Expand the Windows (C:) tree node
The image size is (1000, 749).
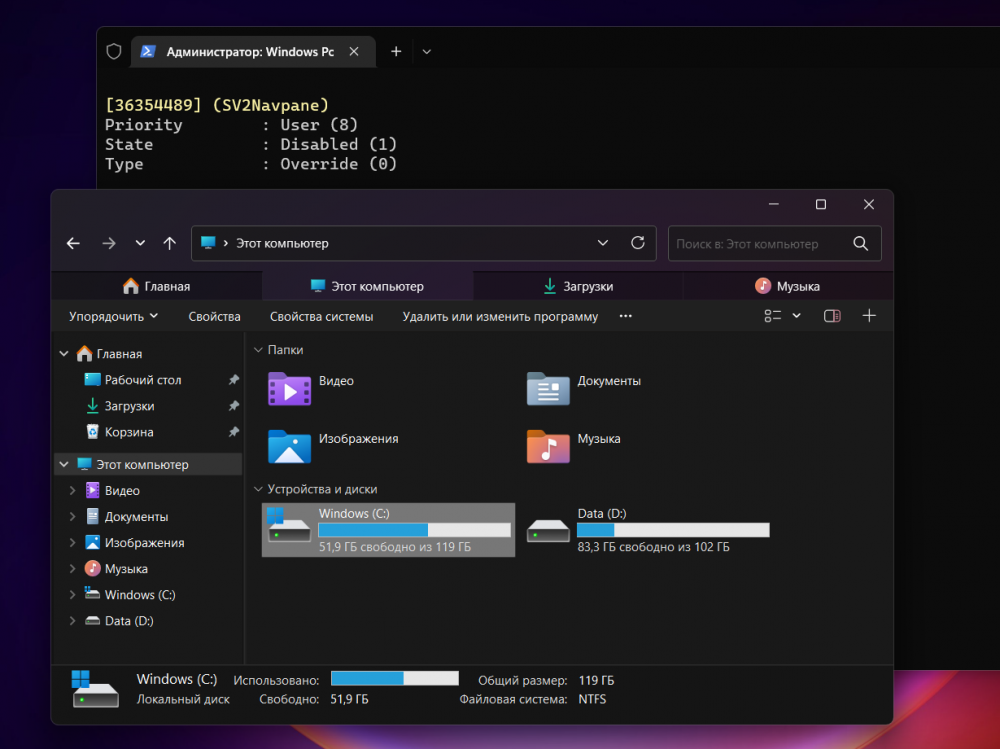[72, 595]
